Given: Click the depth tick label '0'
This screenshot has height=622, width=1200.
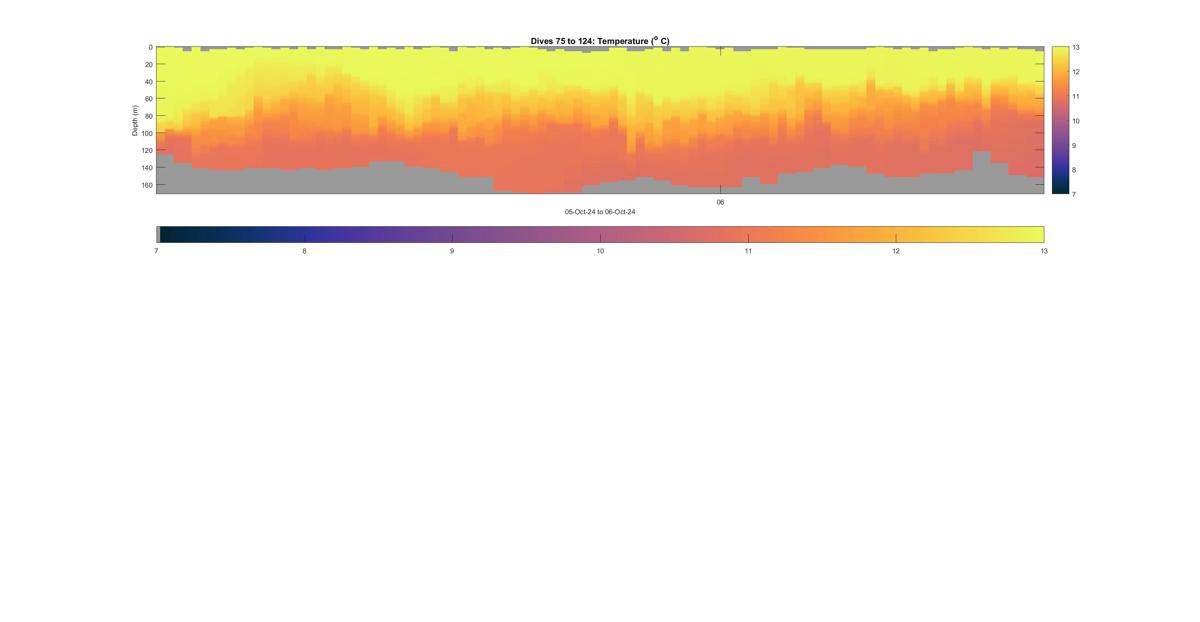Looking at the screenshot, I should pyautogui.click(x=150, y=47).
